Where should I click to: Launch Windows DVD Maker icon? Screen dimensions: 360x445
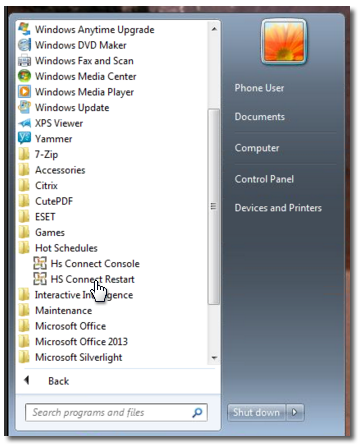tap(24, 45)
